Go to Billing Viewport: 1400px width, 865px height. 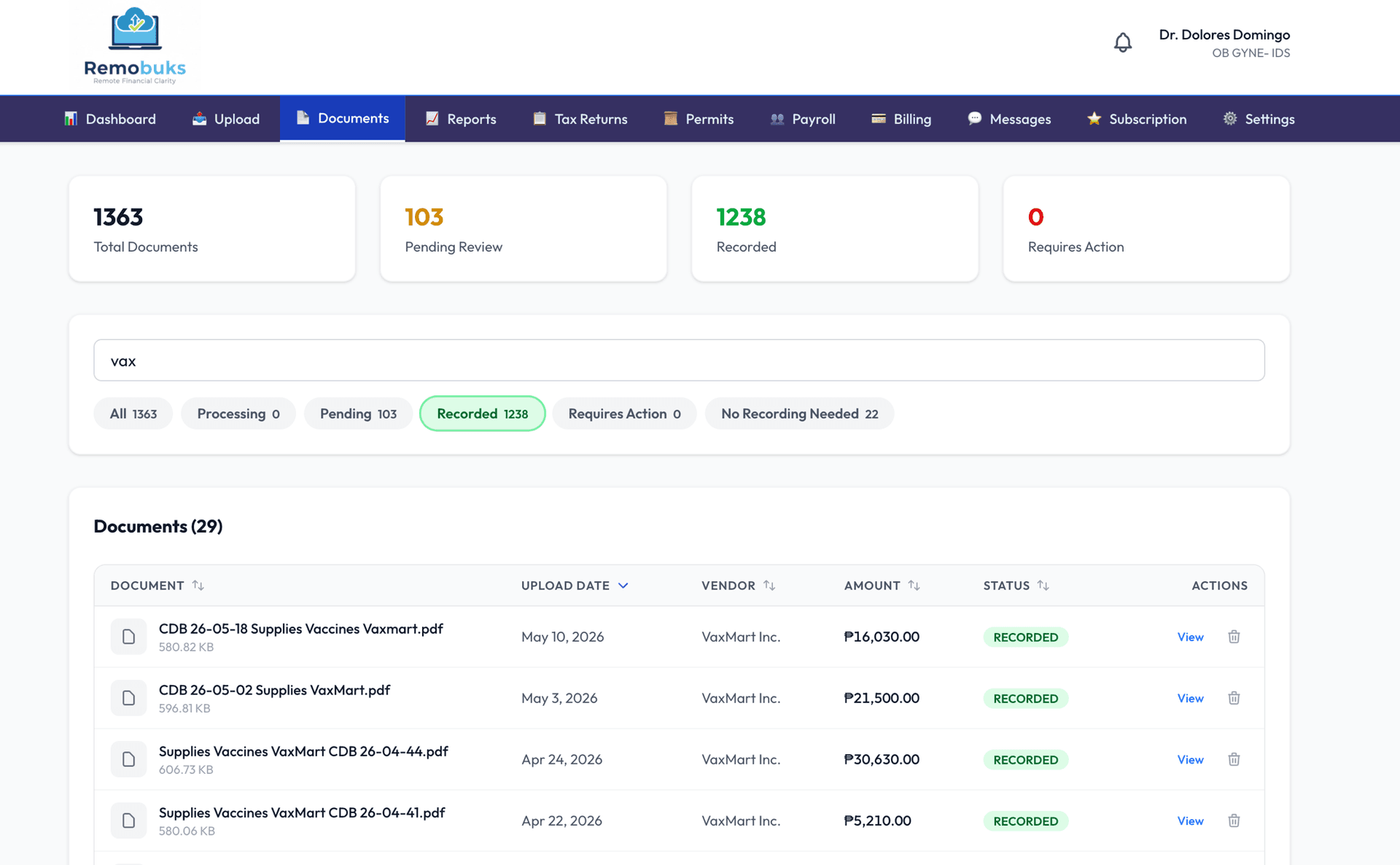(901, 119)
